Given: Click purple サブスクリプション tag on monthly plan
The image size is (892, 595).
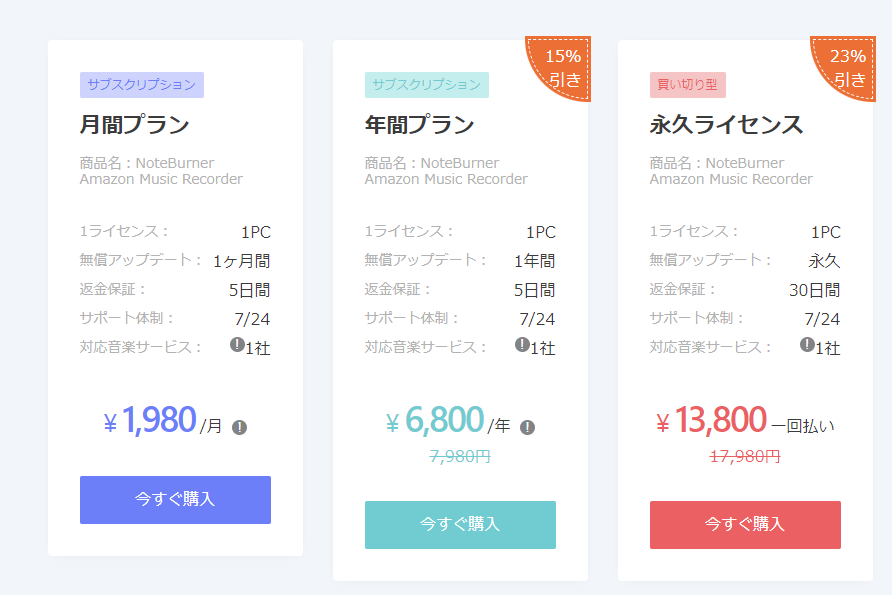Looking at the screenshot, I should [x=142, y=85].
